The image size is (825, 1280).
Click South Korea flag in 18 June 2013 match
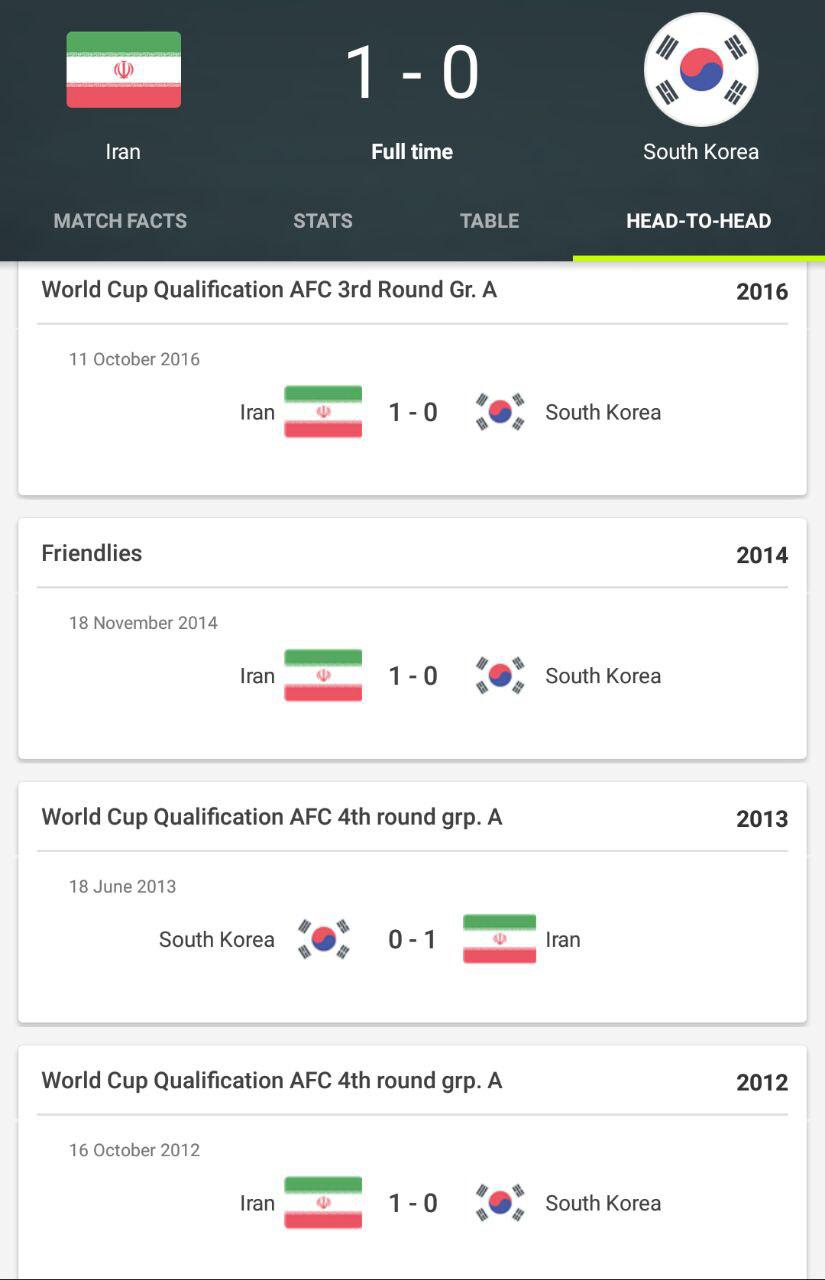(324, 939)
